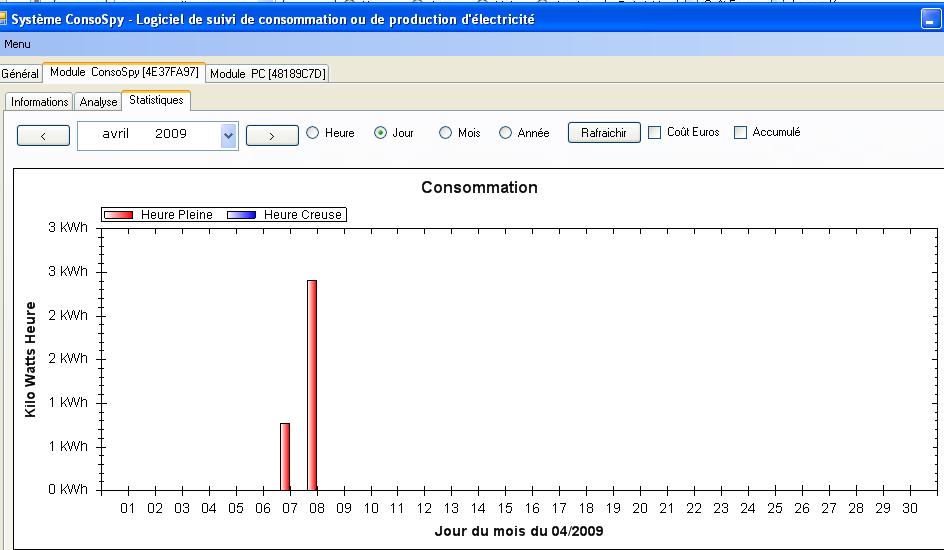This screenshot has height=550, width=944.
Task: Switch to the Général tab
Action: [20, 74]
